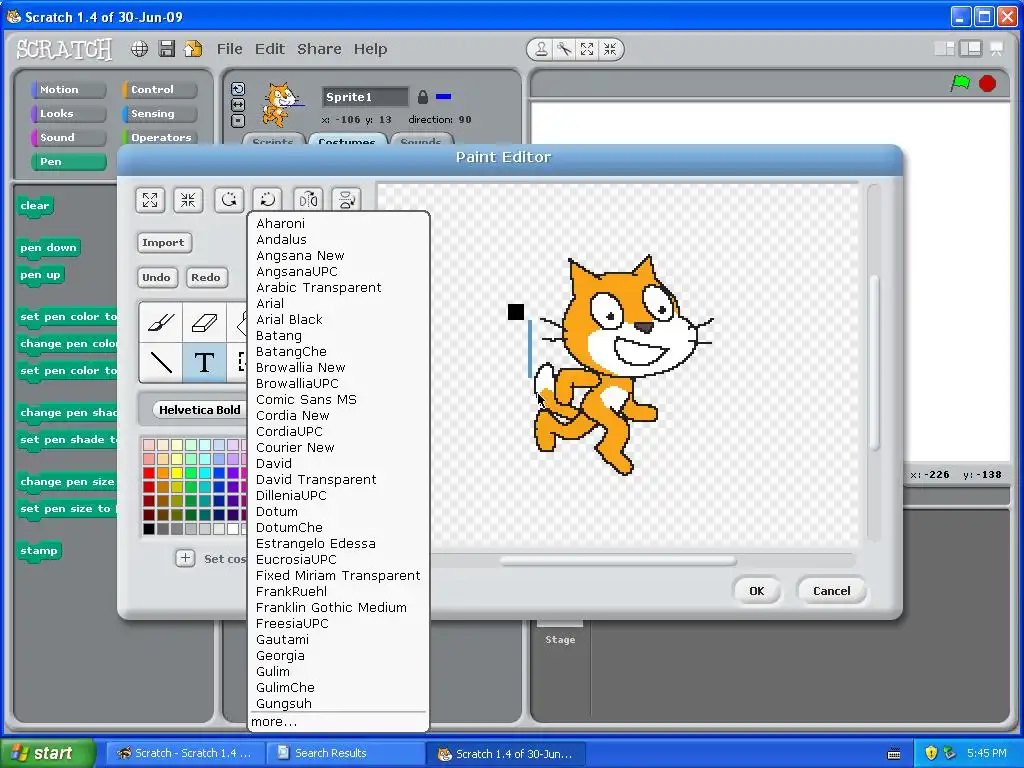Open the Control blocks category

[x=159, y=89]
